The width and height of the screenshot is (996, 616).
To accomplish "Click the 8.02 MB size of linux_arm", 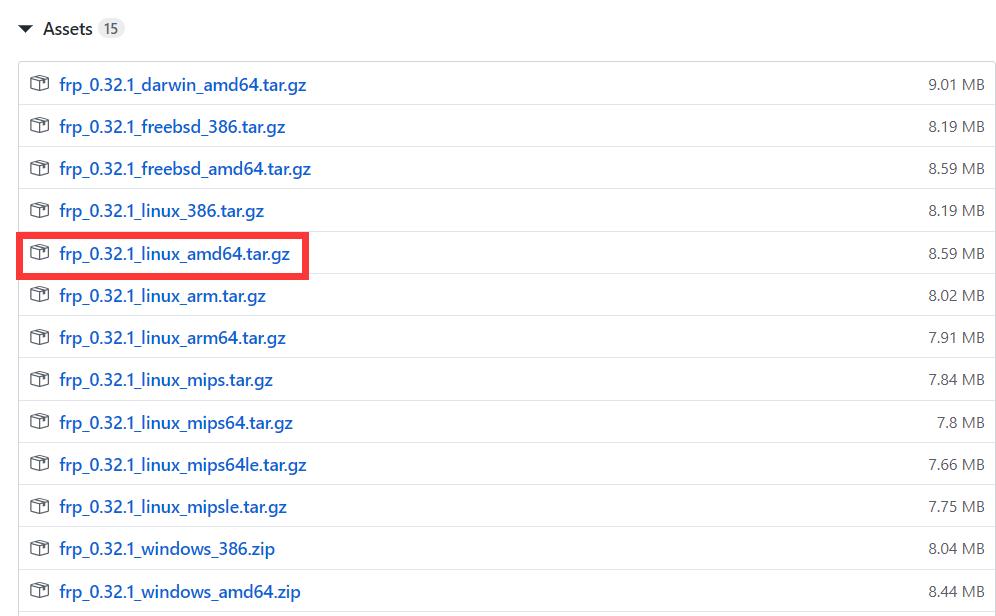I will (x=956, y=295).
